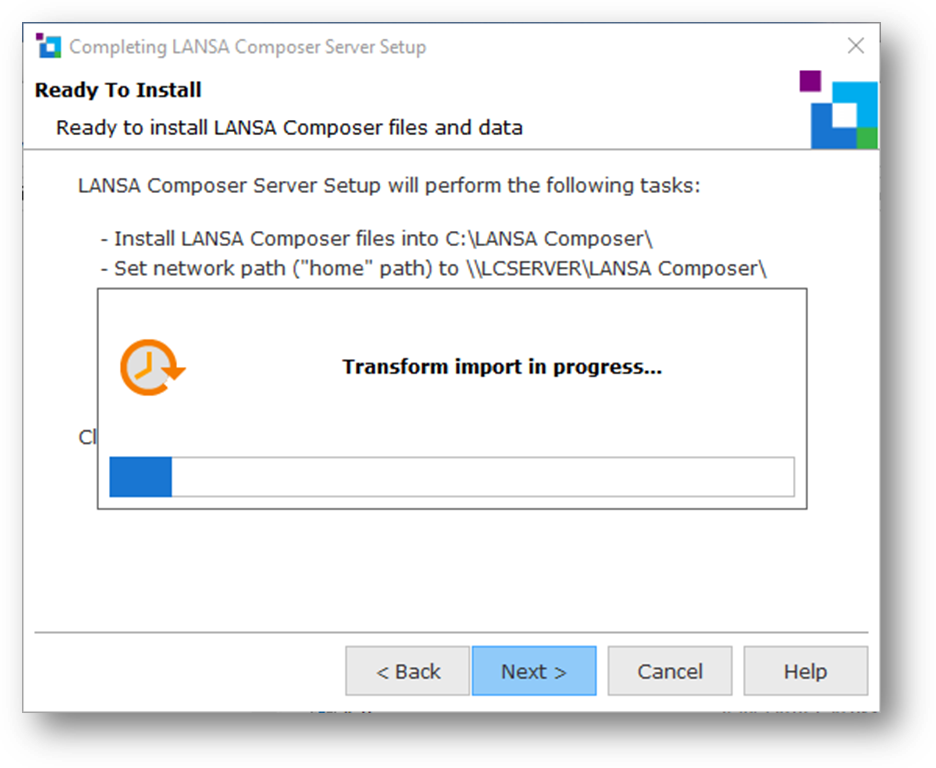Click the blue filled part of the progress bar

coord(141,477)
